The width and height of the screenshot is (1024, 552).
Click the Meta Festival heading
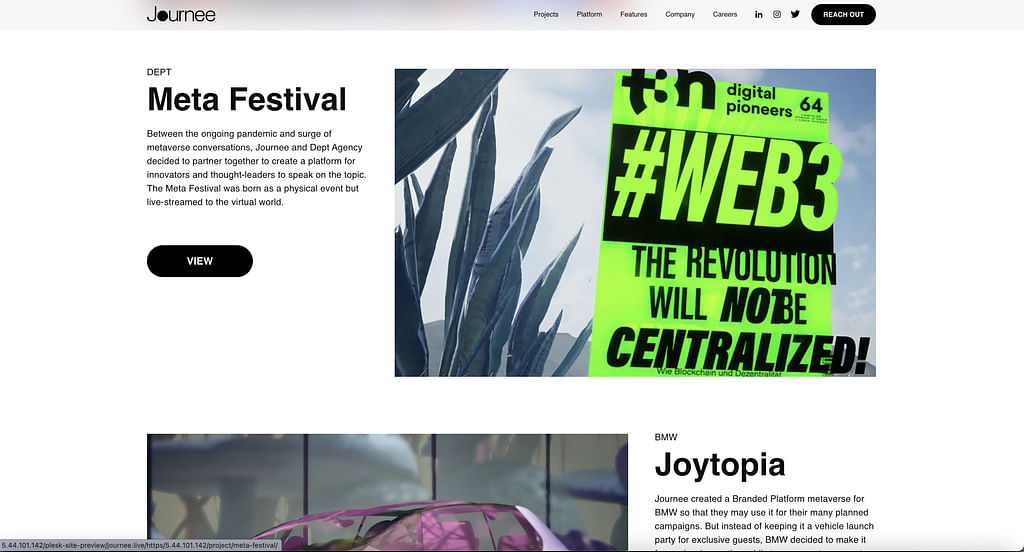pos(246,99)
